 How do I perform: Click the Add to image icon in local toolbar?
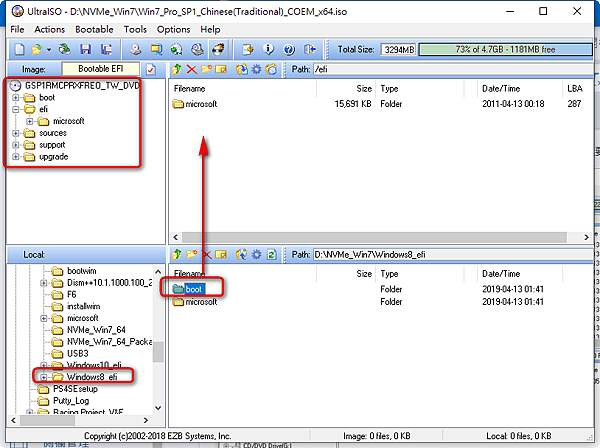click(241, 254)
